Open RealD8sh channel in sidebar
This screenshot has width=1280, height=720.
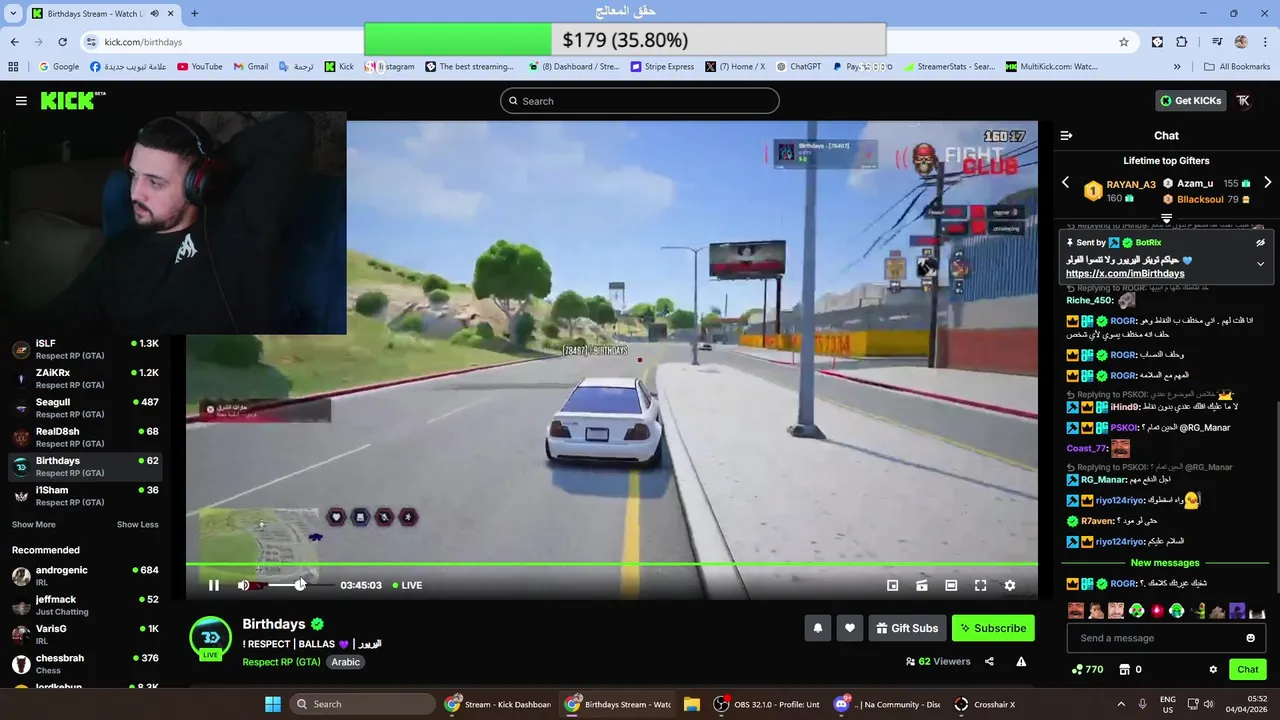click(86, 437)
